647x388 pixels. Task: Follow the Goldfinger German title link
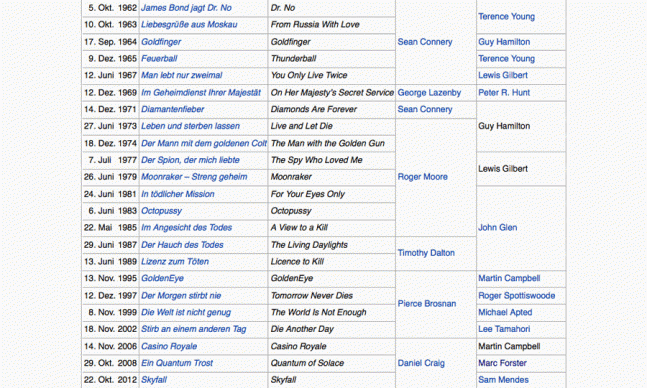pyautogui.click(x=161, y=42)
